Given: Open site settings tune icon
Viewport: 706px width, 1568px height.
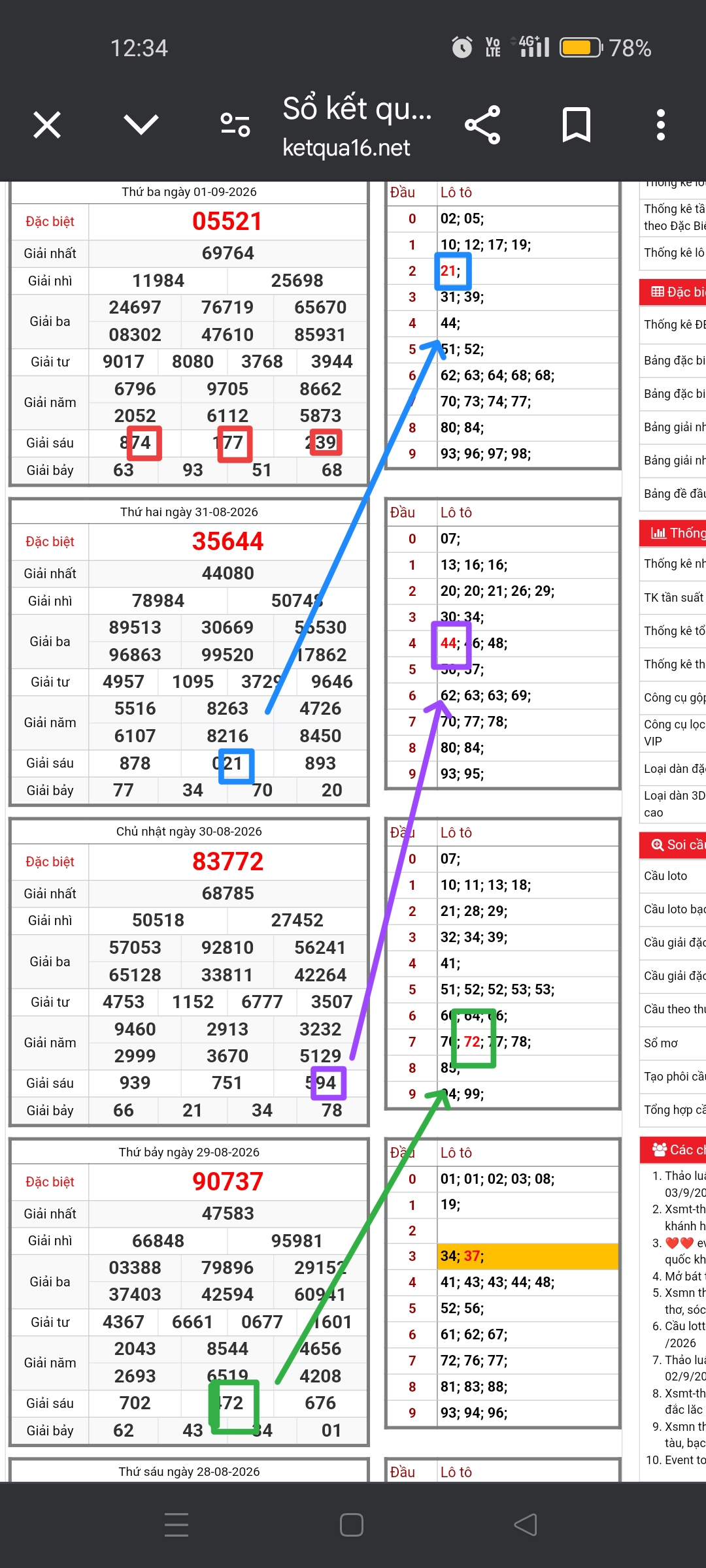Looking at the screenshot, I should pos(235,124).
